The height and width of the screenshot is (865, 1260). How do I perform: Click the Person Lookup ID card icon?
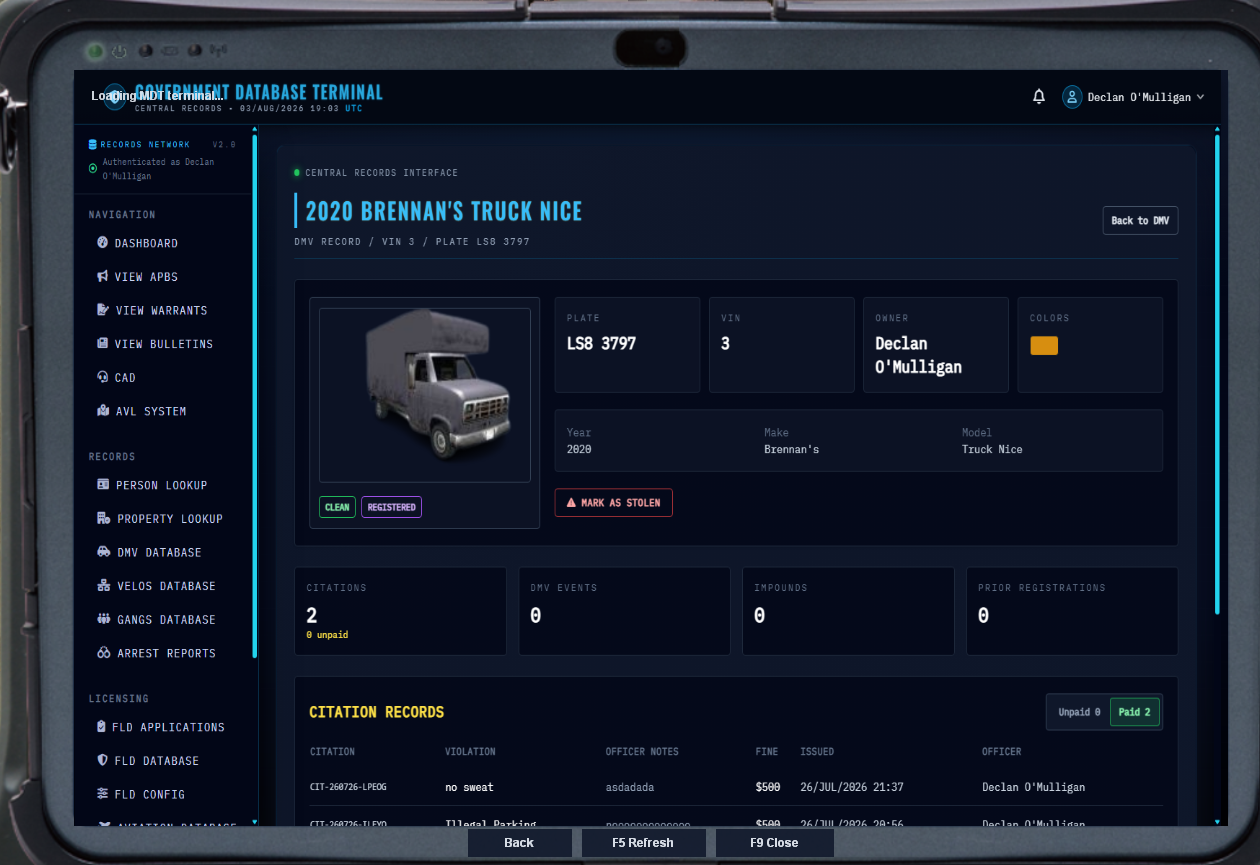click(x=103, y=485)
